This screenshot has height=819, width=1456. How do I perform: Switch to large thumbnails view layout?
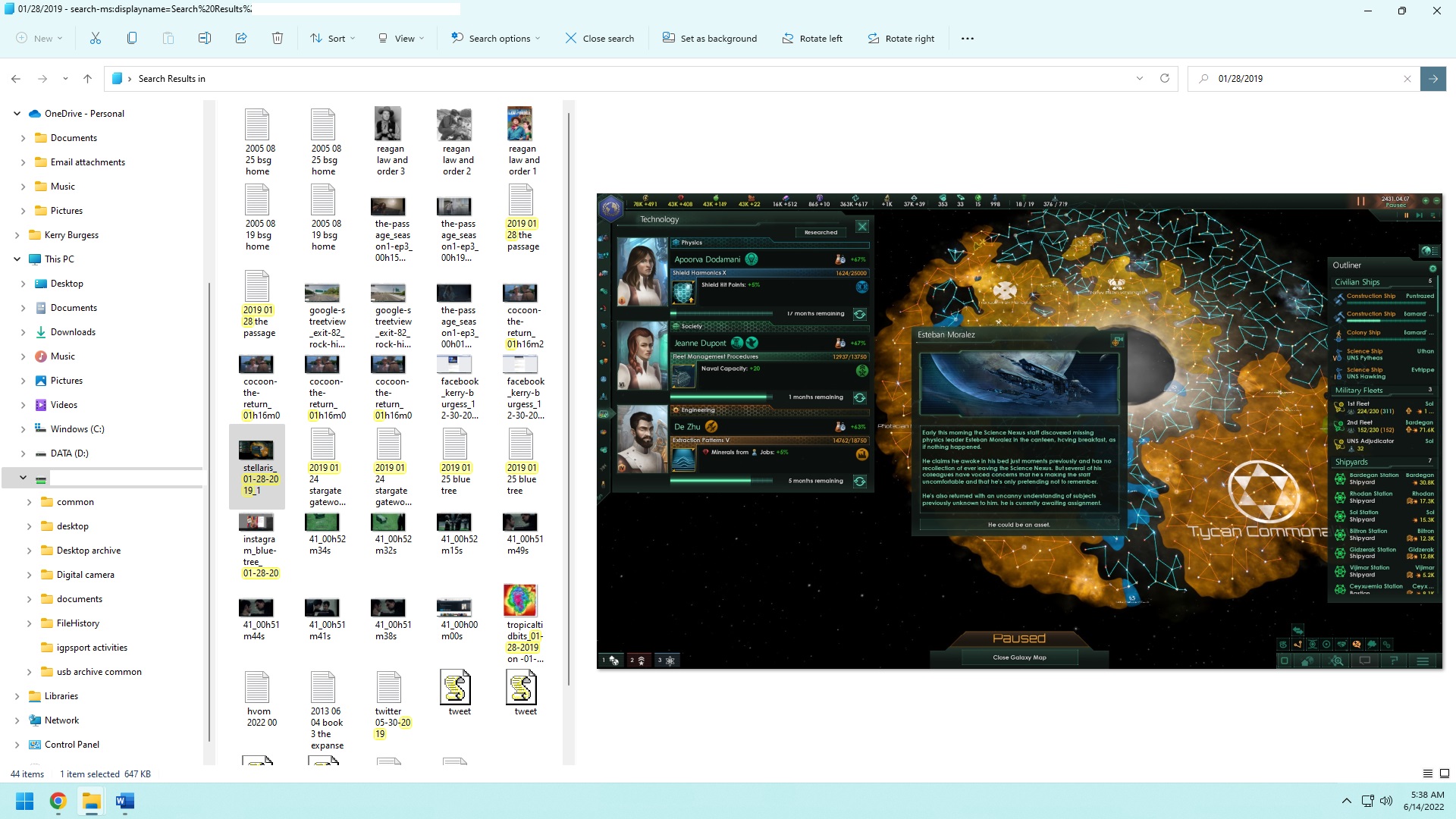pyautogui.click(x=1445, y=773)
